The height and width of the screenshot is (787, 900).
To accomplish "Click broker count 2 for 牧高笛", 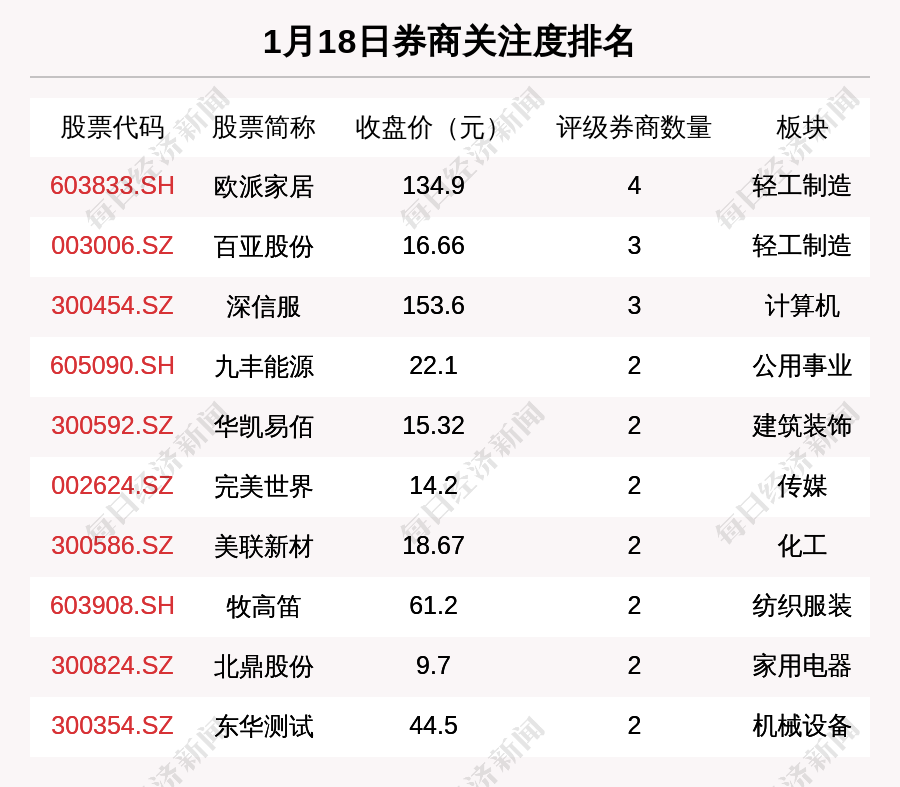I will click(x=634, y=606).
